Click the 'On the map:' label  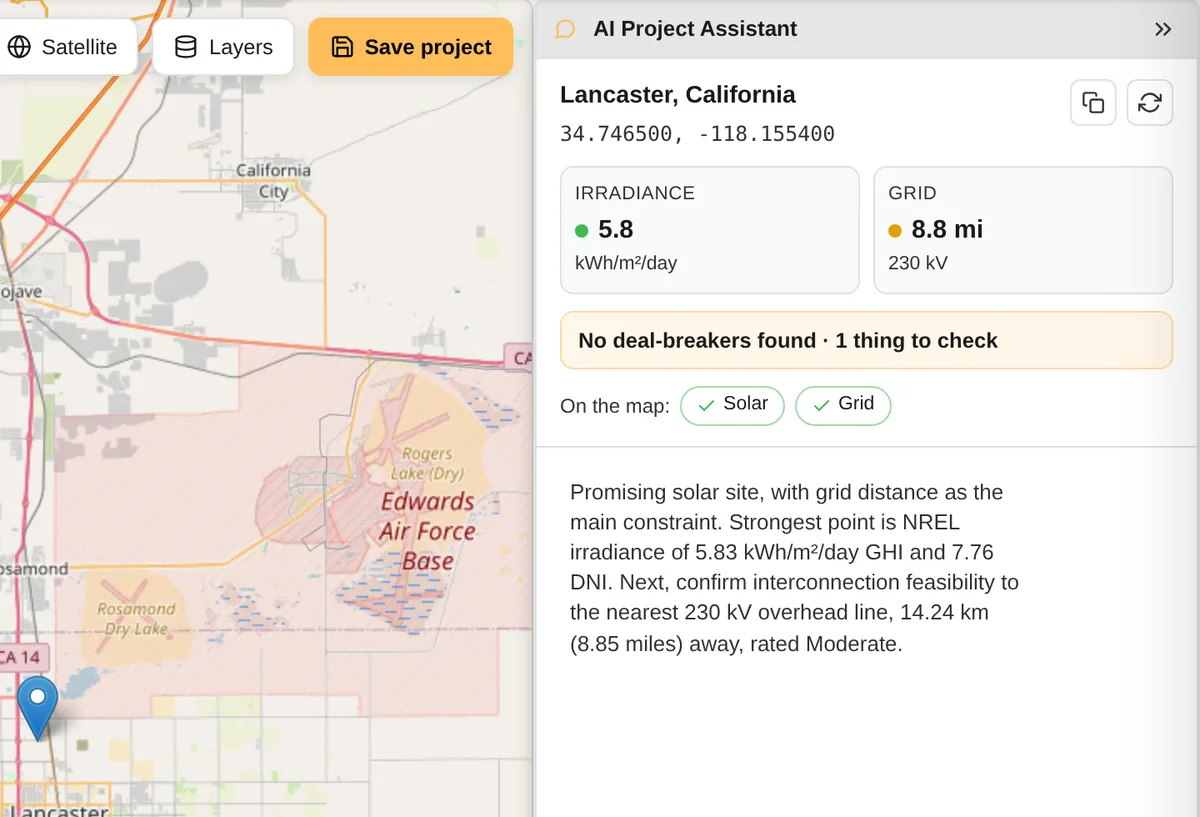(615, 406)
